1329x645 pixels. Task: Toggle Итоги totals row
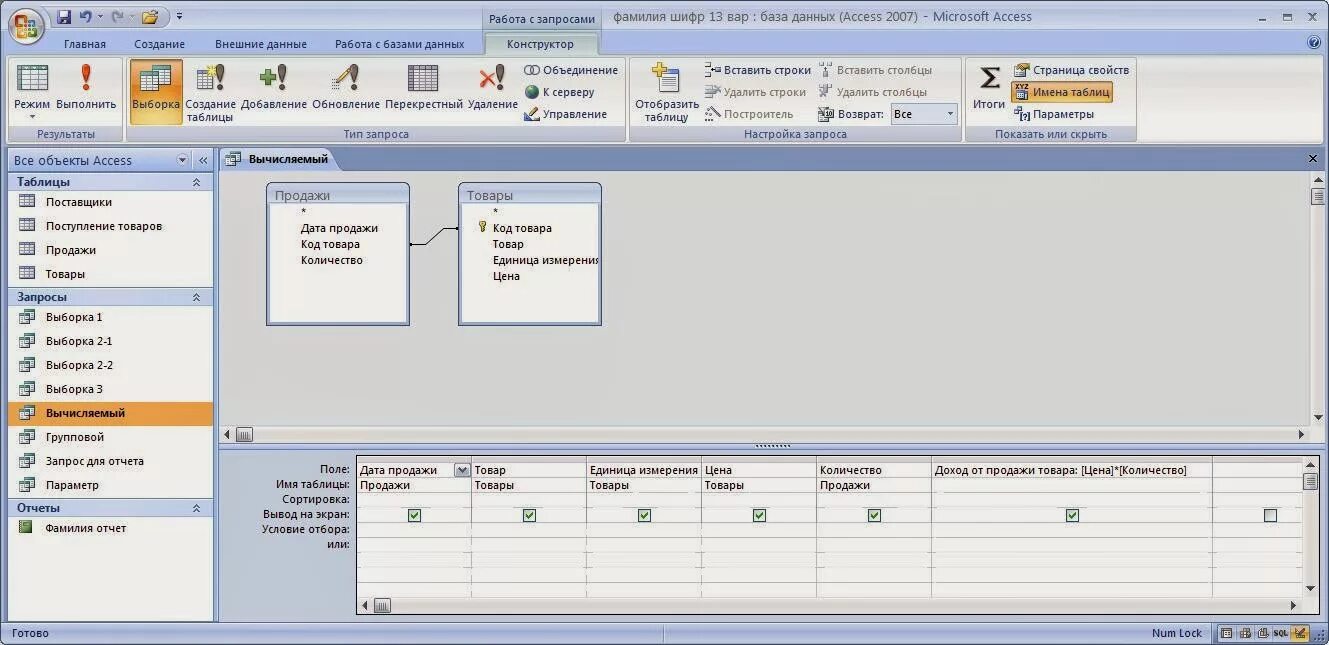coord(988,89)
